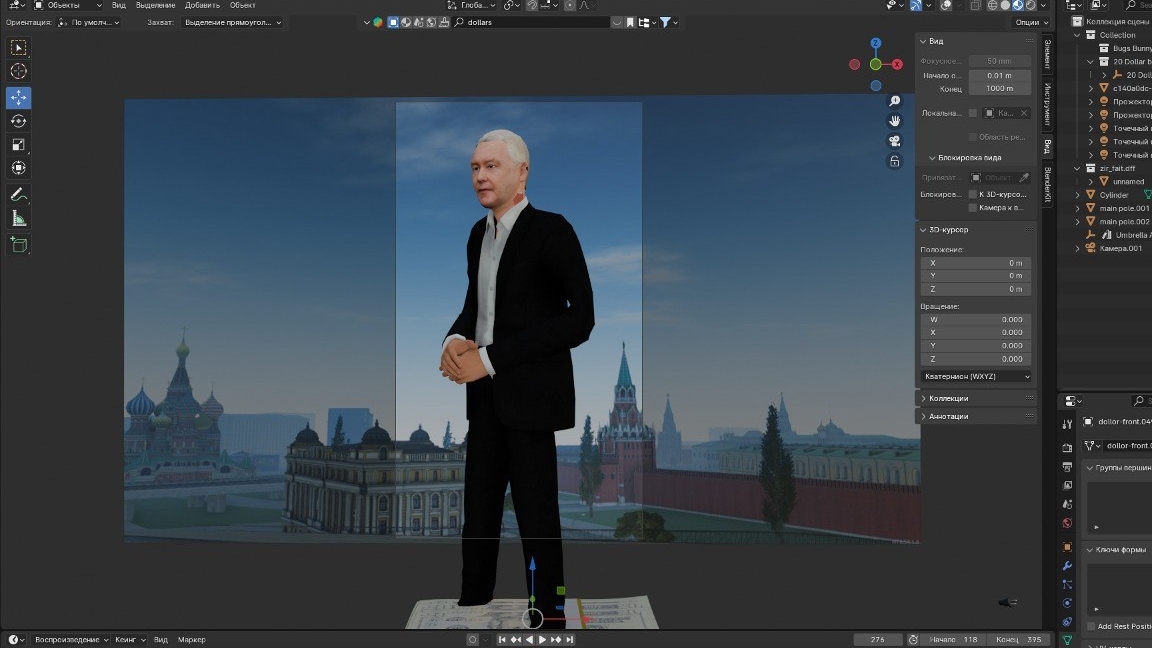This screenshot has height=648, width=1152.
Task: Enable the Local camera checkbox
Action: pos(973,113)
